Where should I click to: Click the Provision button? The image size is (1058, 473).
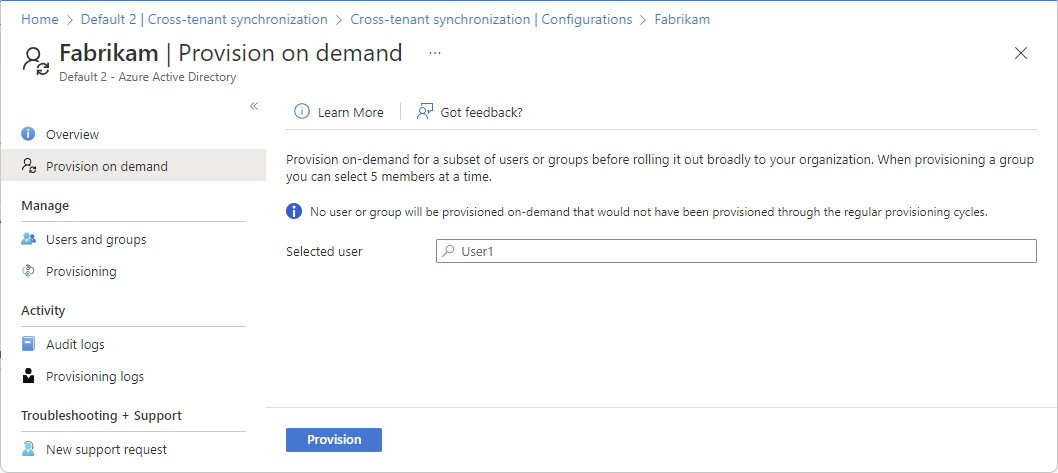click(x=334, y=439)
